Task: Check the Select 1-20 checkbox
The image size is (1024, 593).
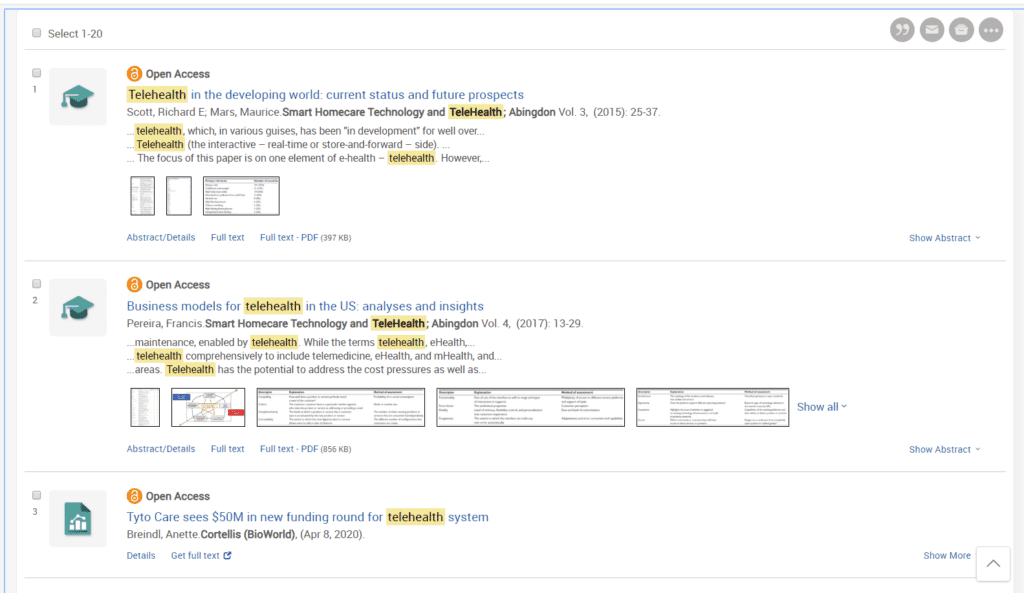Action: (x=37, y=33)
